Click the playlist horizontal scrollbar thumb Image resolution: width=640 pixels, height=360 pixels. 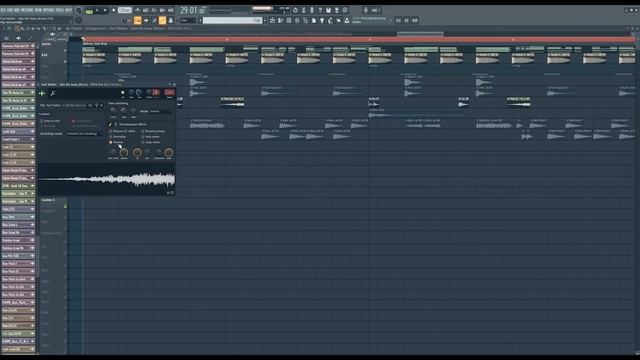coord(420,33)
